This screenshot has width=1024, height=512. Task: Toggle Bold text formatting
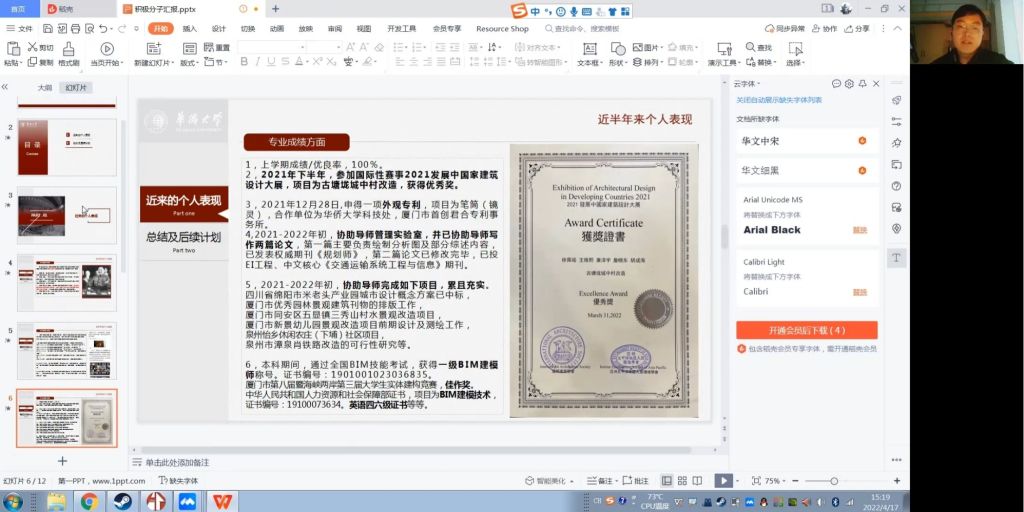[x=245, y=62]
